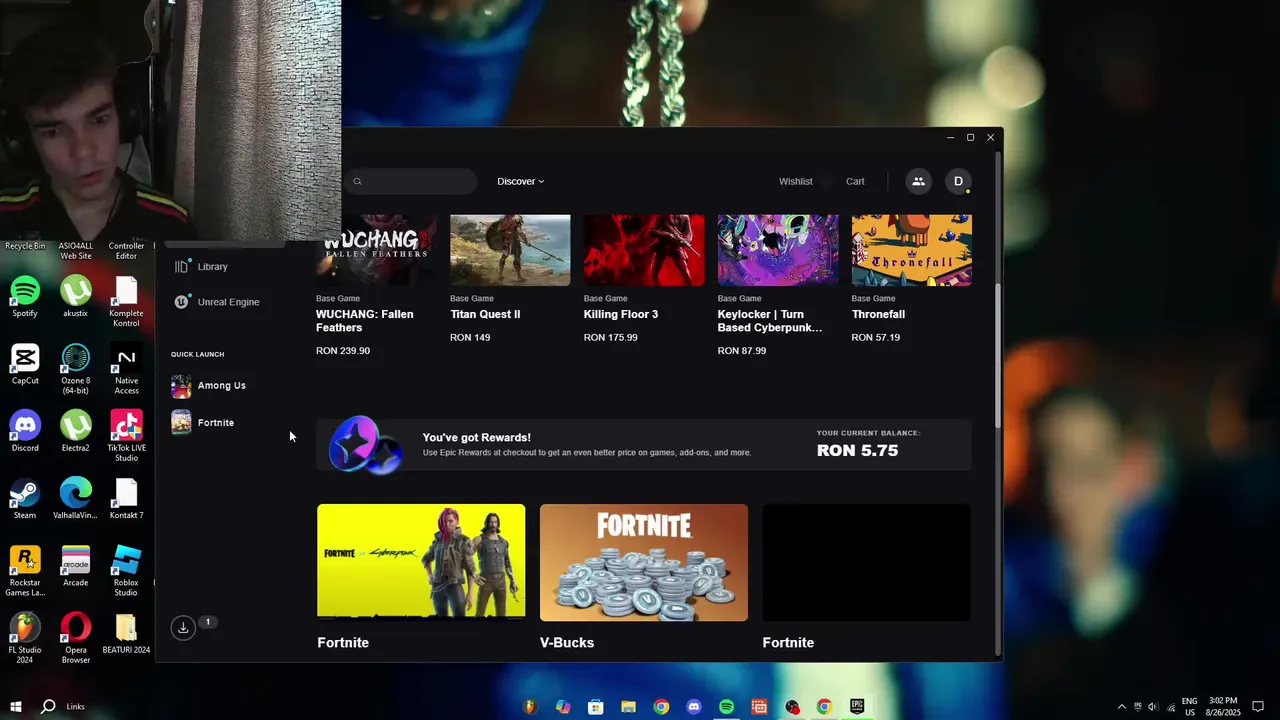Click the Windows Start button
Screen dimensions: 1280x720
coord(16,706)
